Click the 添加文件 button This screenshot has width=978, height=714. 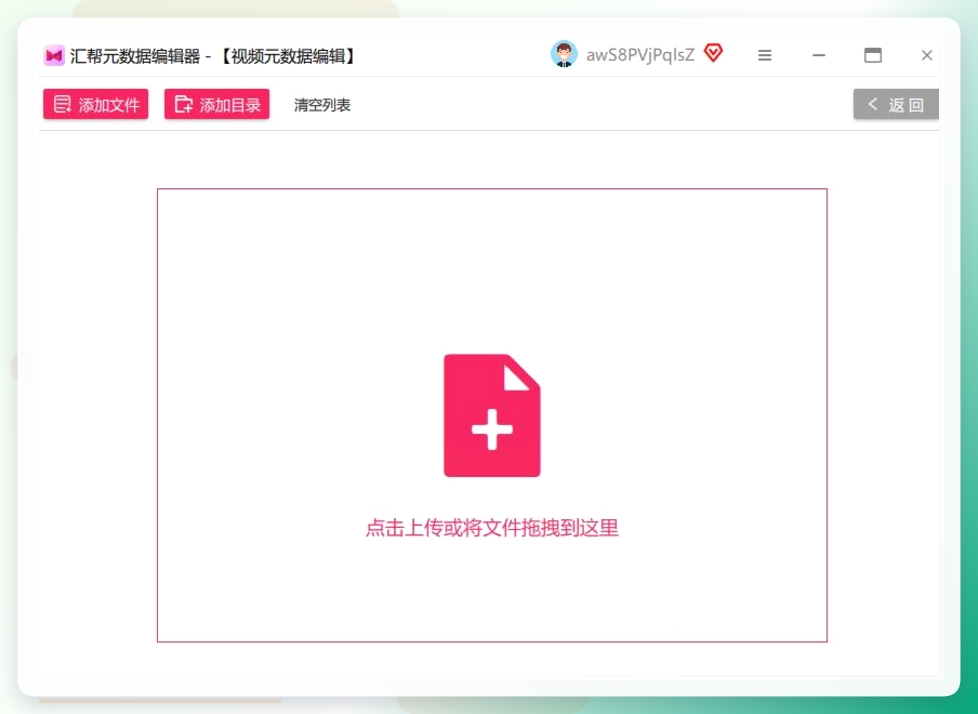coord(95,104)
